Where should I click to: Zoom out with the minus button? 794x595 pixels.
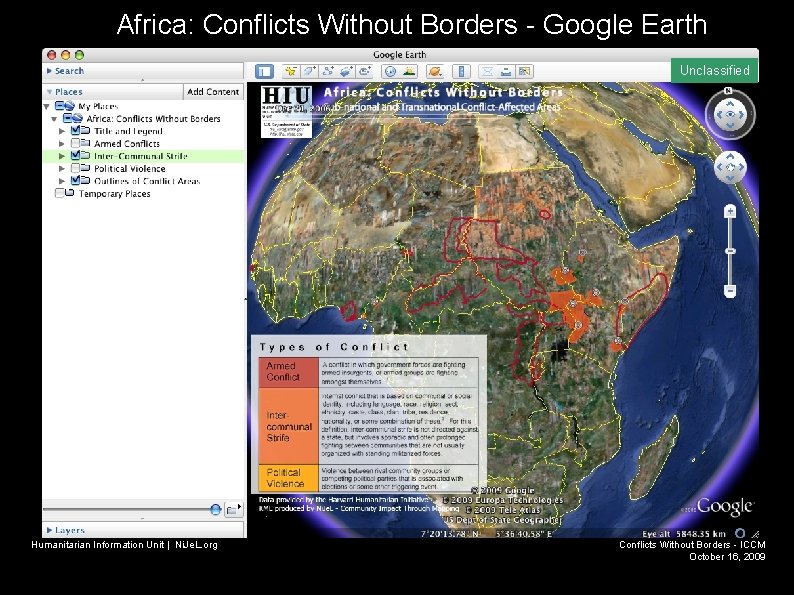coord(730,291)
